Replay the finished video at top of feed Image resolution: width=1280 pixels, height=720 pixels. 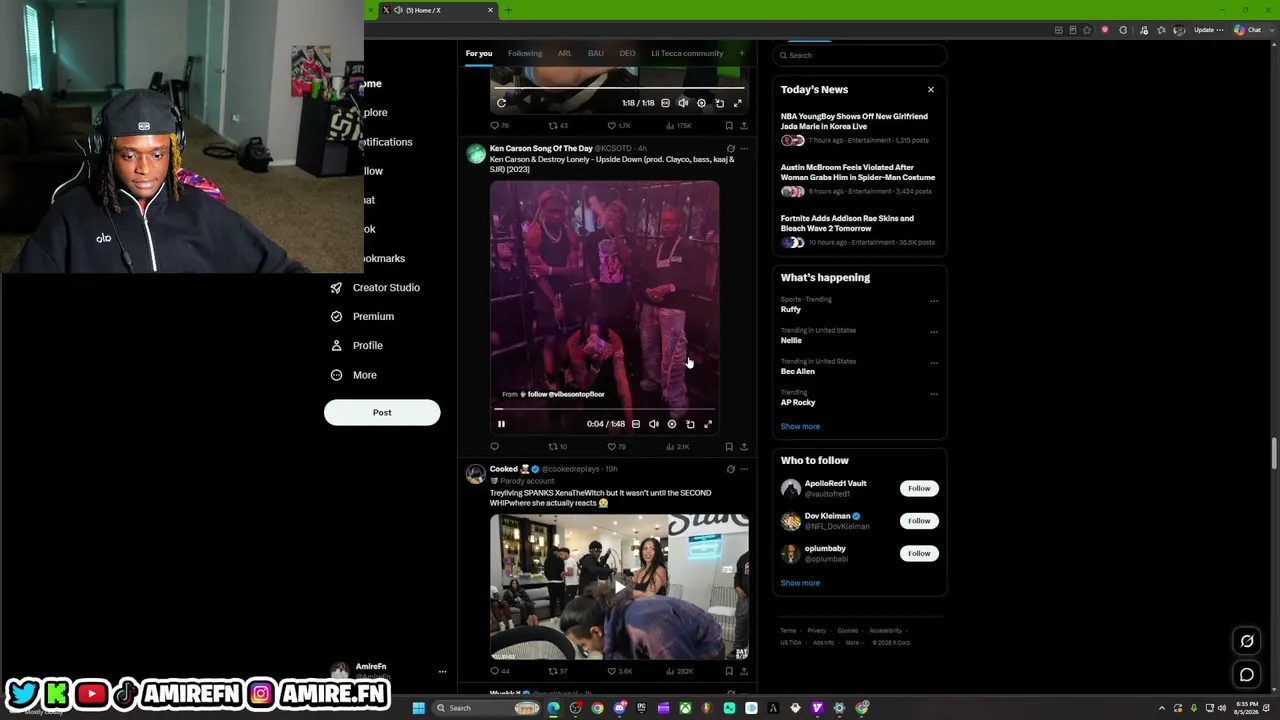click(501, 103)
